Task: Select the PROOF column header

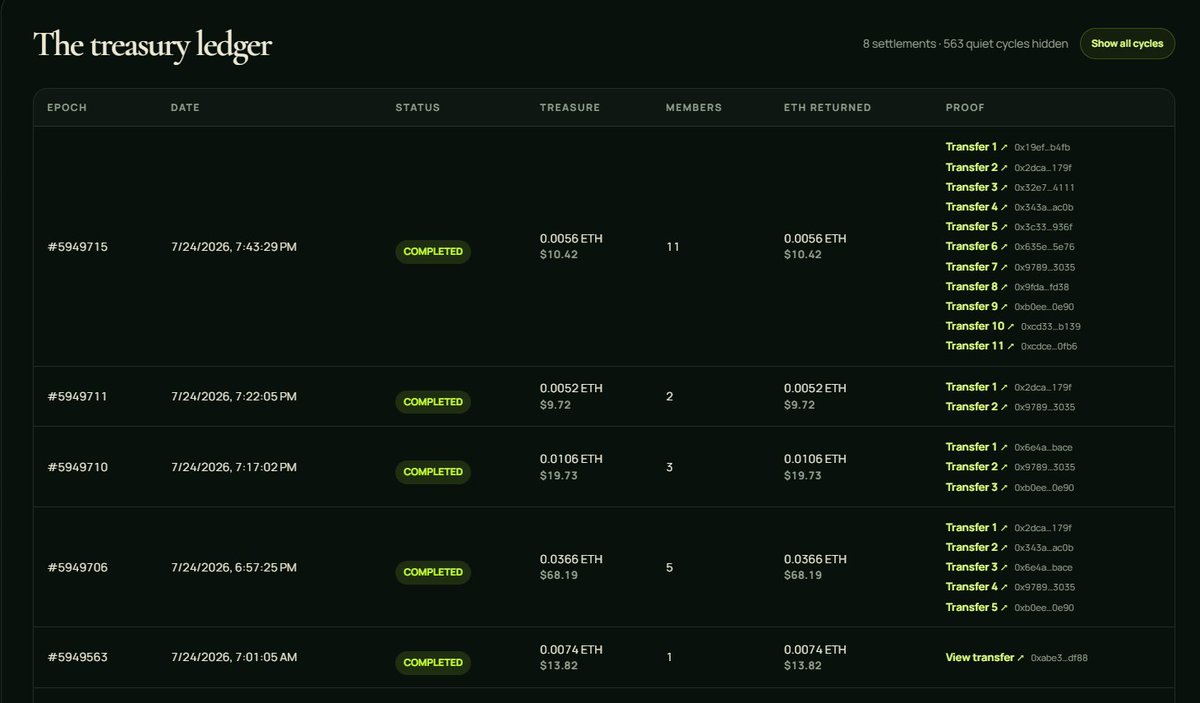Action: [965, 107]
